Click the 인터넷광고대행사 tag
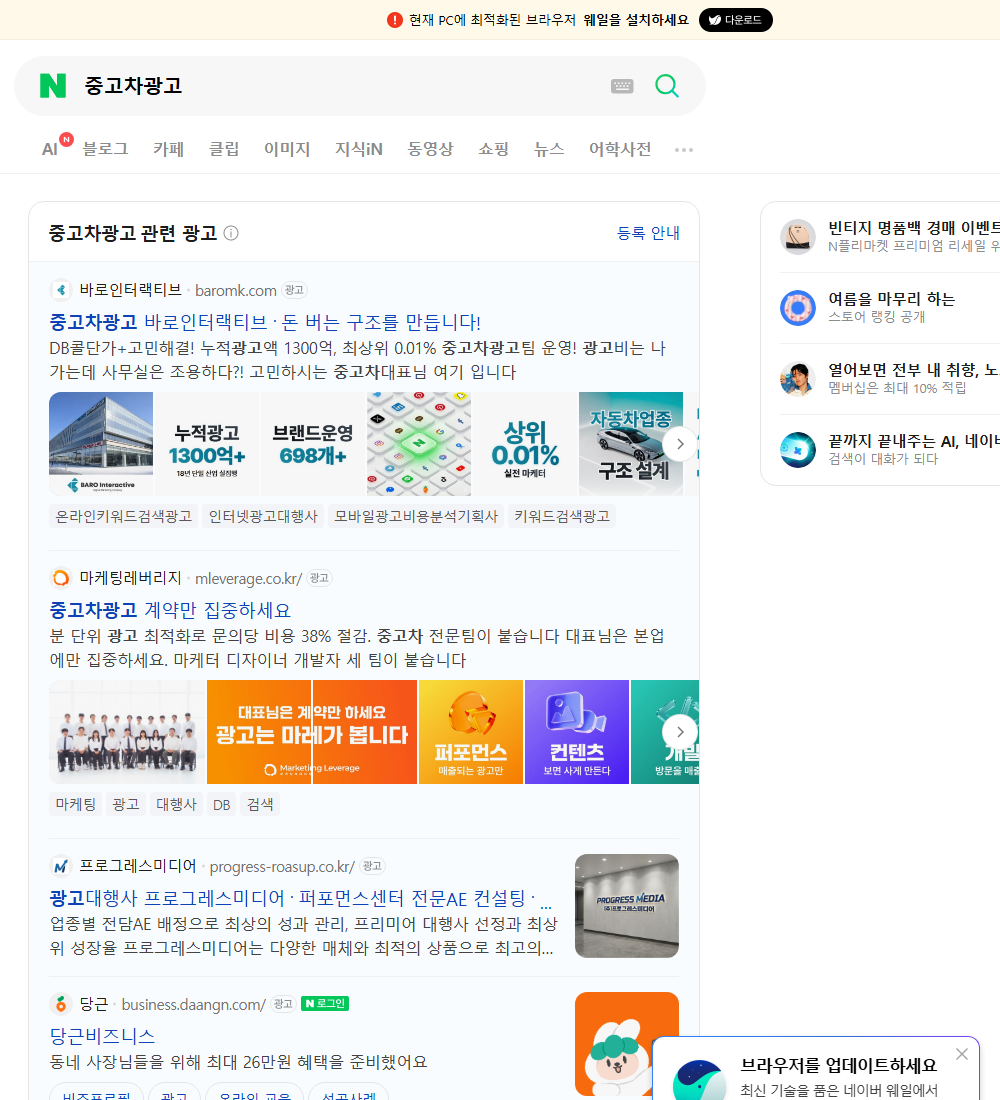The image size is (1000, 1100). [x=263, y=516]
